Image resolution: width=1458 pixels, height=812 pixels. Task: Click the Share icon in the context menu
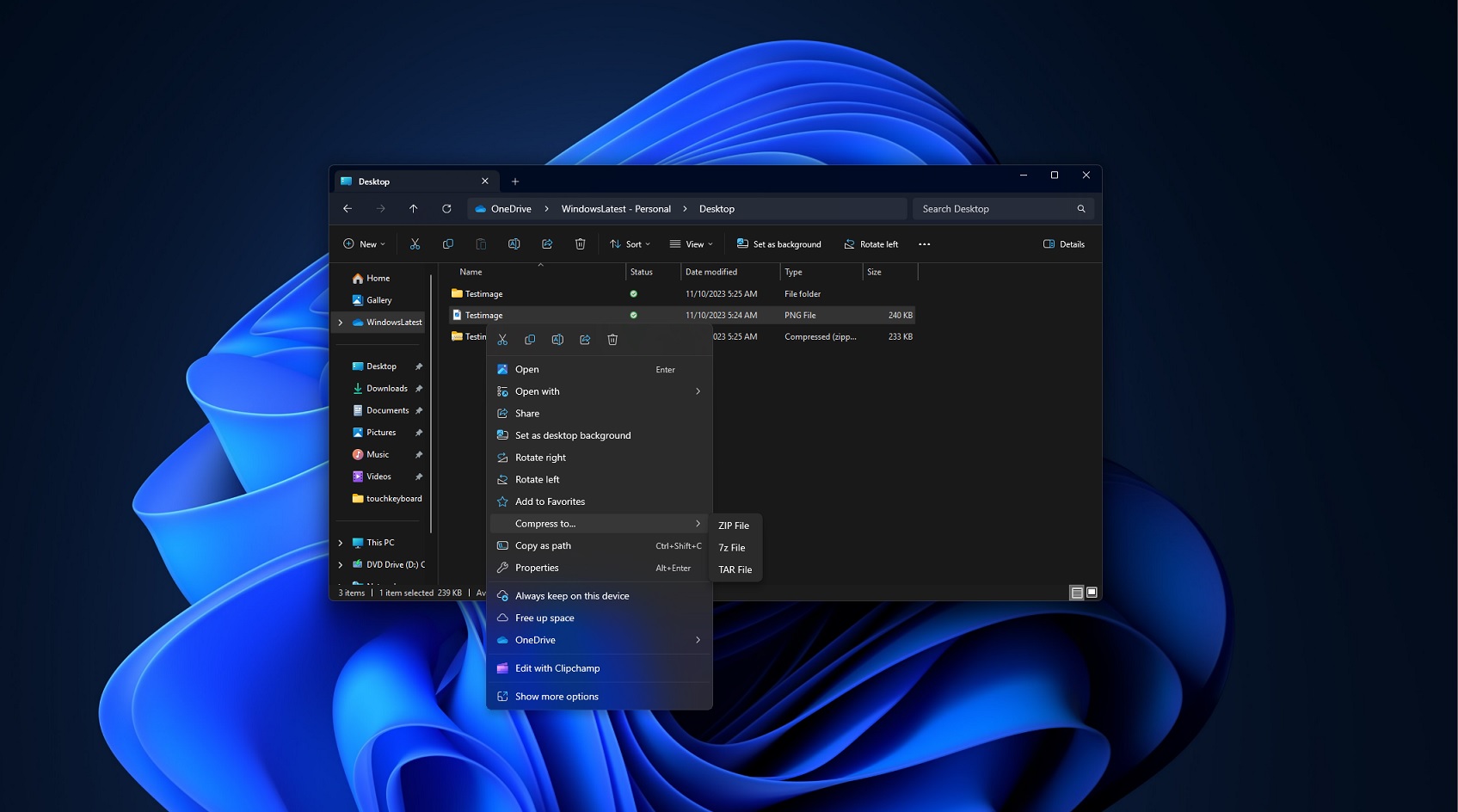point(585,339)
